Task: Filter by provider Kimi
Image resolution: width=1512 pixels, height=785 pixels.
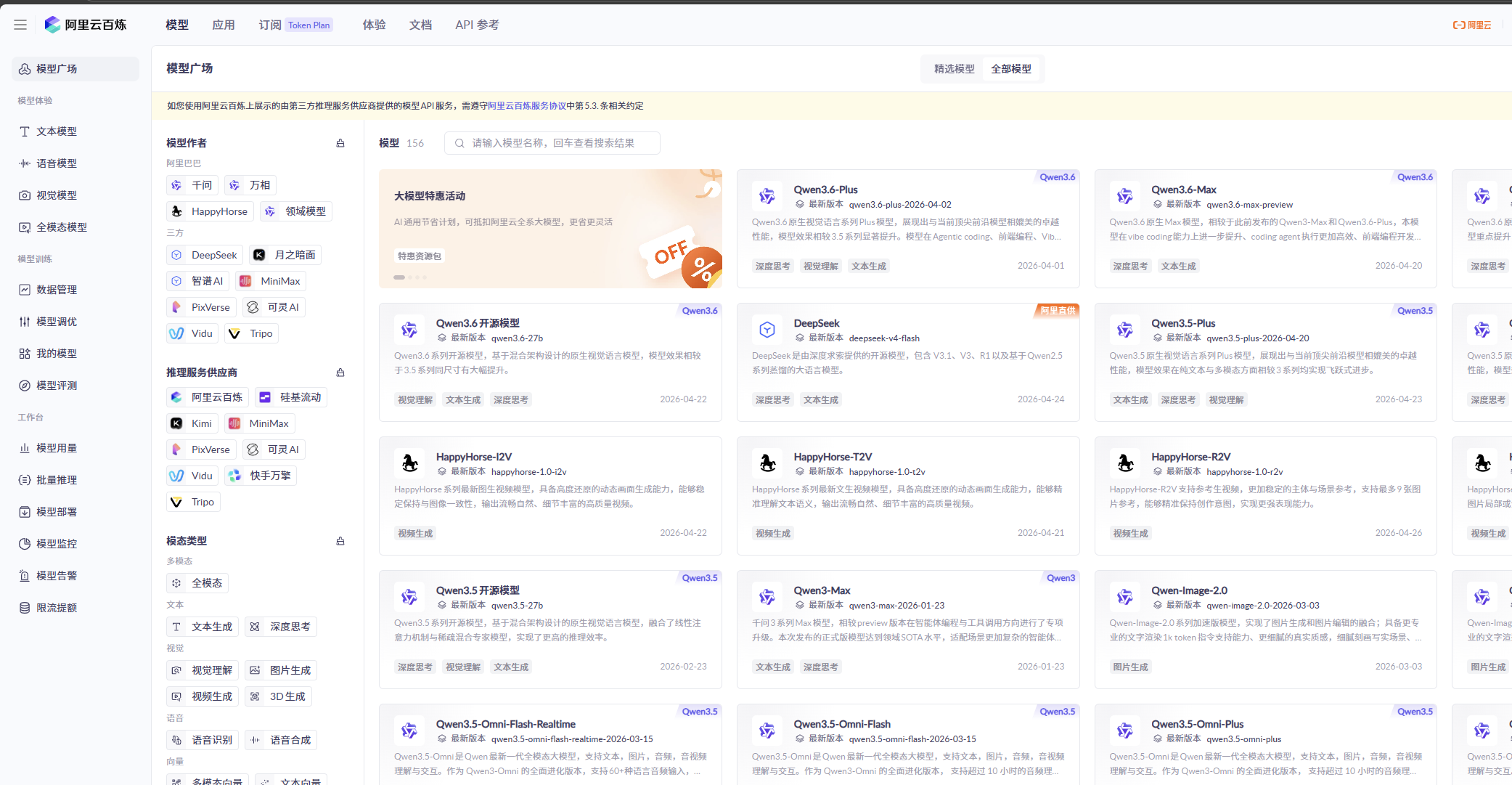Action: tap(192, 423)
